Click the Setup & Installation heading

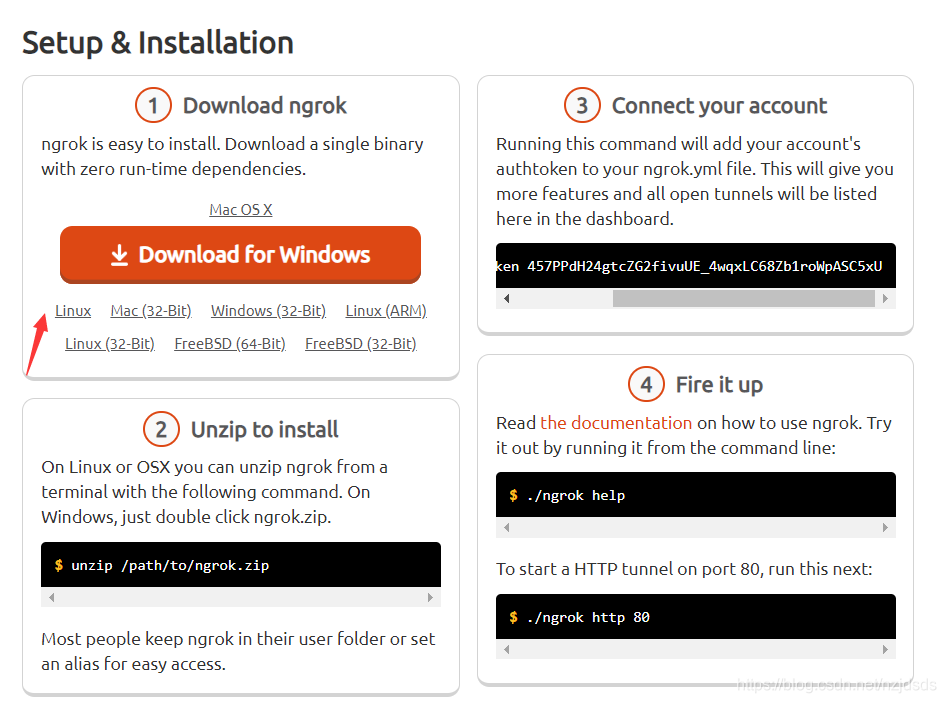(158, 43)
